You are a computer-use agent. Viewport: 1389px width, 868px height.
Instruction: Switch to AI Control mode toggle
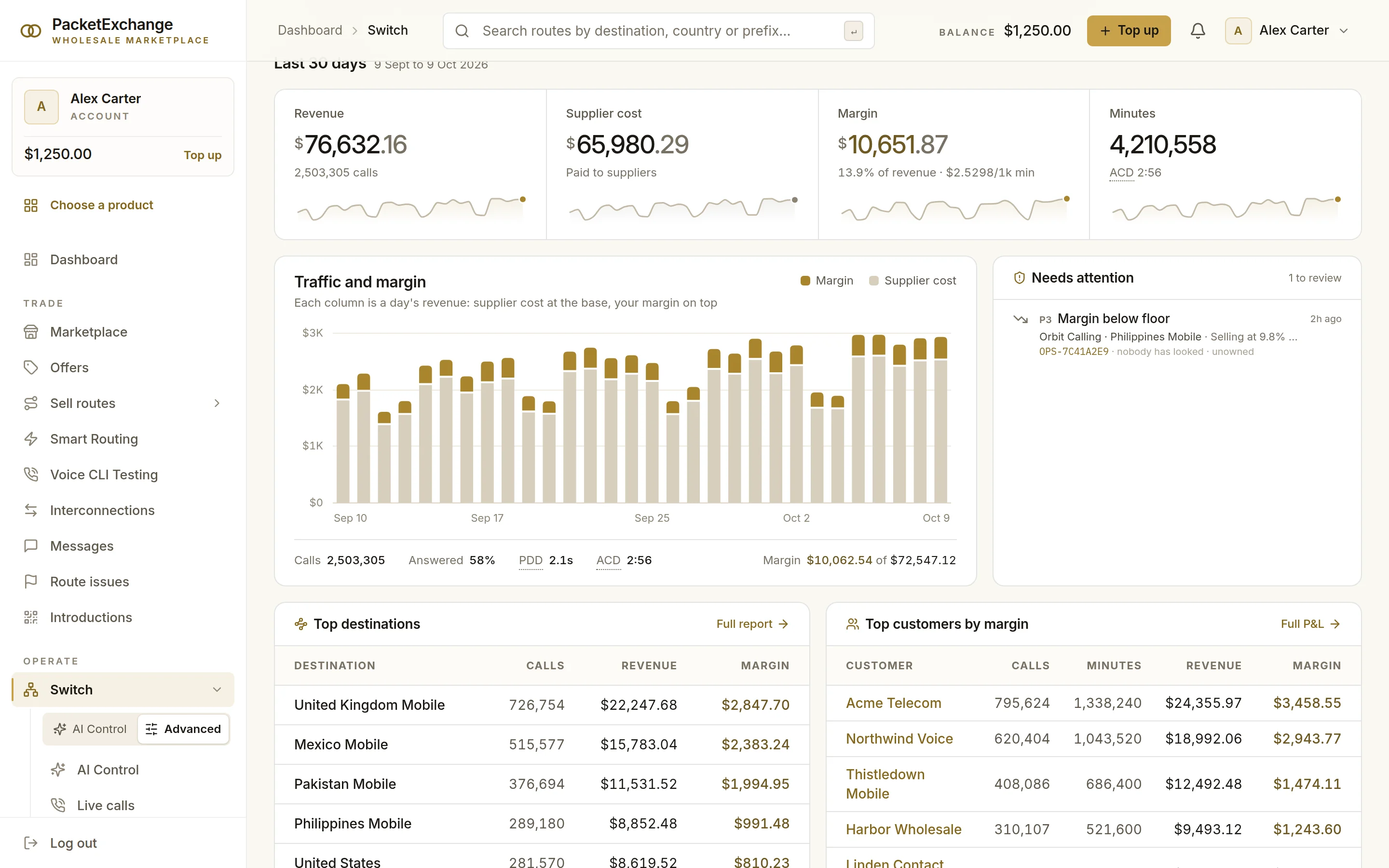coord(91,729)
